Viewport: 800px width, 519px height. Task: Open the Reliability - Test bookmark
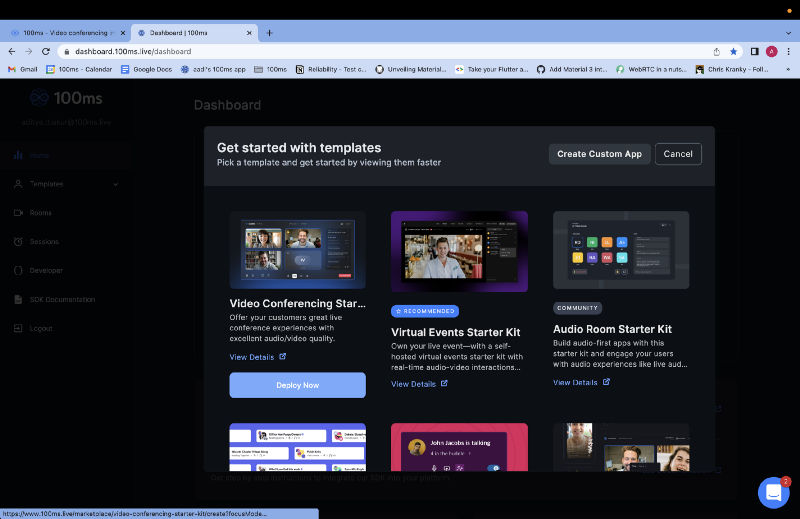click(x=331, y=69)
